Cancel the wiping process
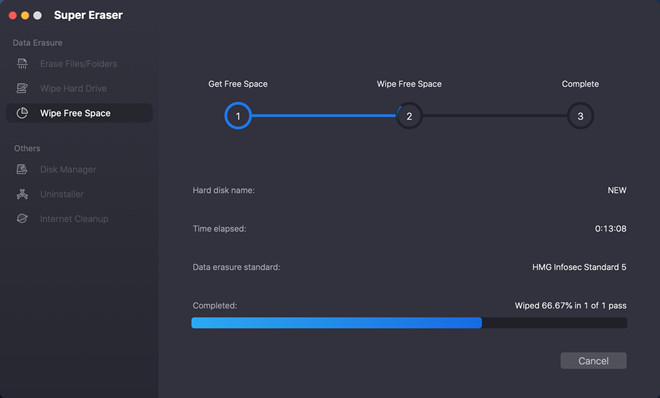The height and width of the screenshot is (398, 660). [x=593, y=361]
